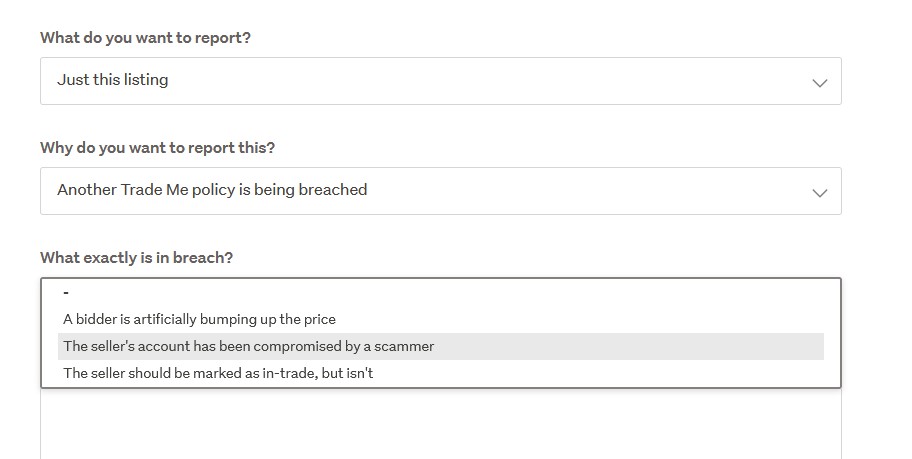Click 'bidder' in the price bumping option
Viewport: 912px width, 459px height.
98,320
